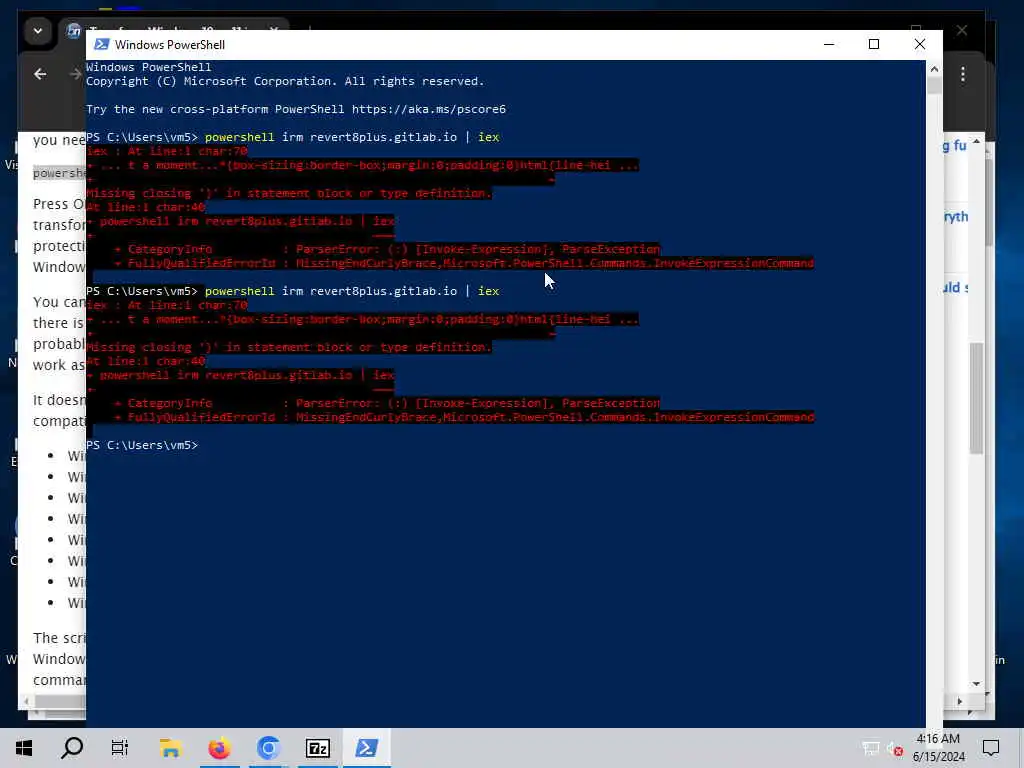This screenshot has width=1024, height=768.
Task: Click the PowerShell scrollbar up arrow
Action: pos(934,69)
